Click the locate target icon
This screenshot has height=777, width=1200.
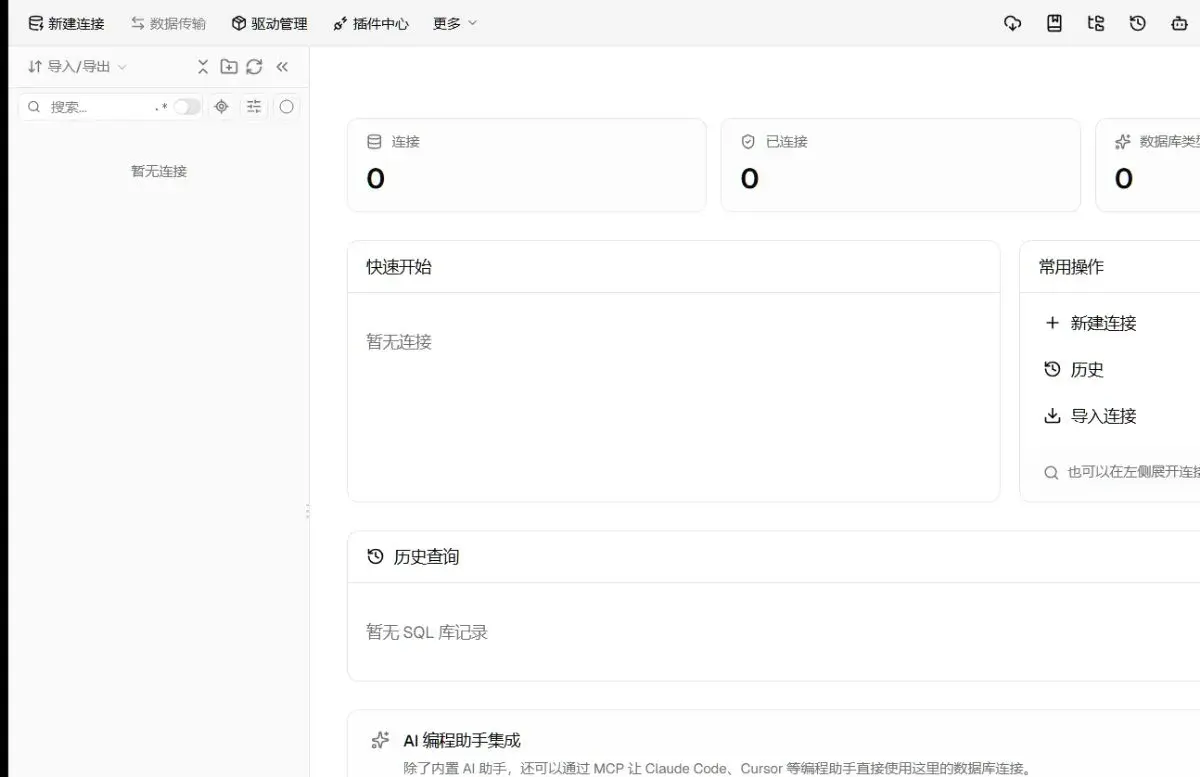coord(222,107)
